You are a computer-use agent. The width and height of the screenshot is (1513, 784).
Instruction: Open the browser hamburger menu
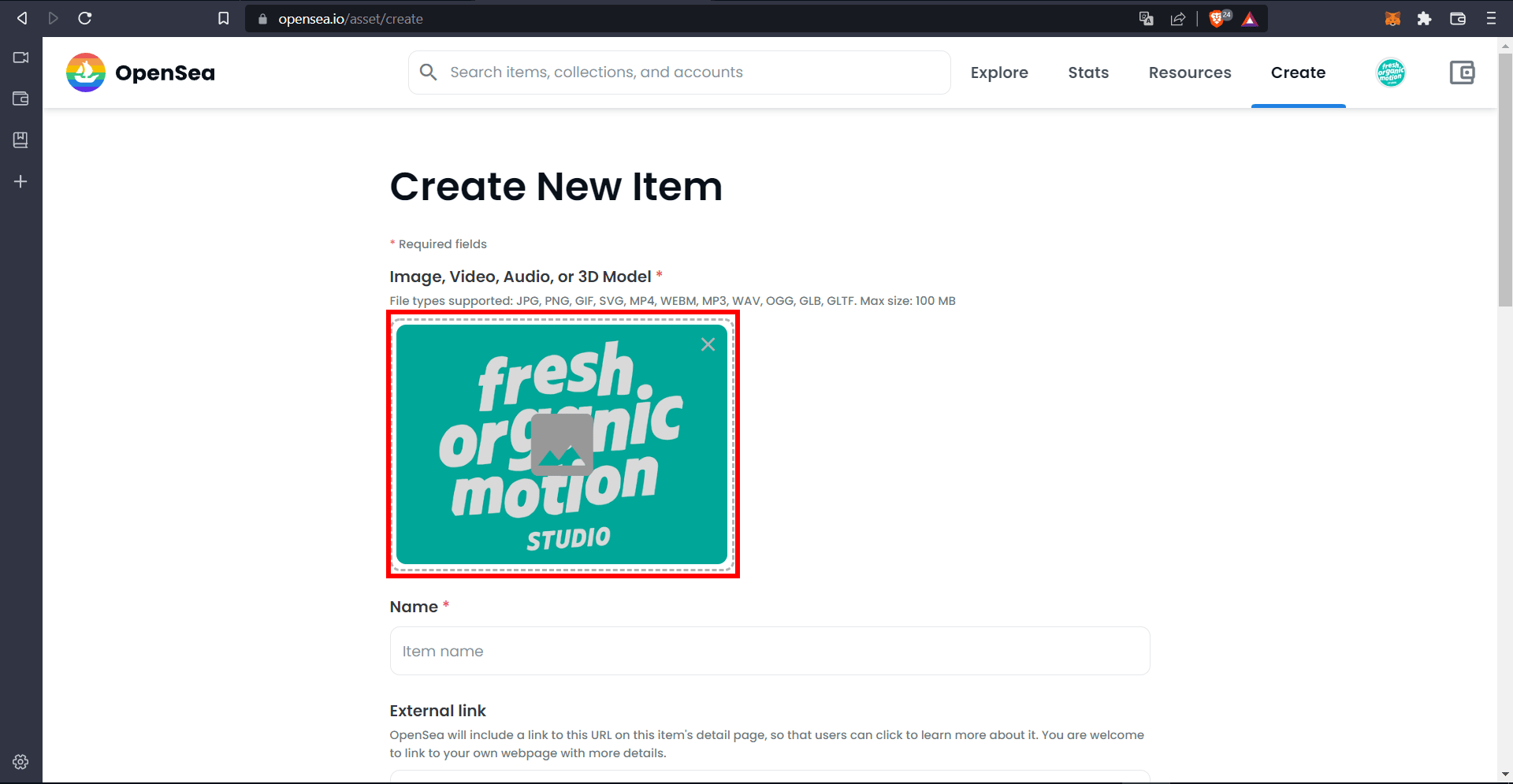[x=1491, y=18]
